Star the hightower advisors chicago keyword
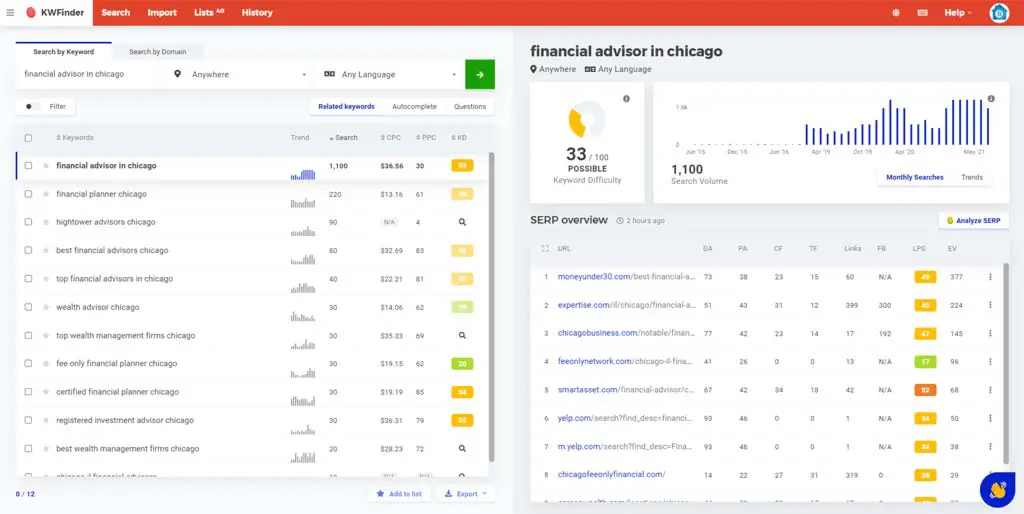1024x514 pixels. [46, 222]
